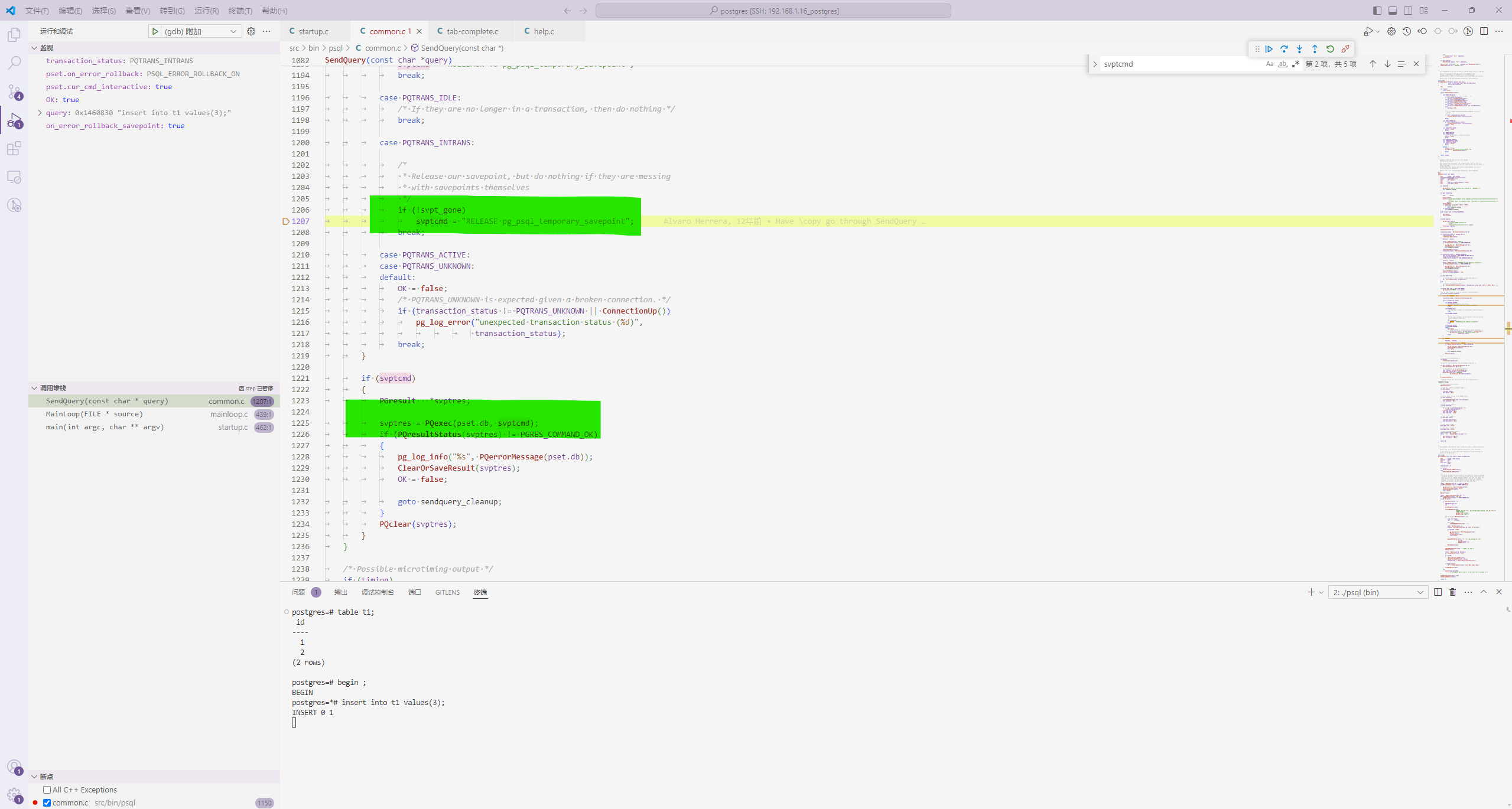Open the 文件(F) menu
The image size is (1512, 809).
click(x=37, y=11)
